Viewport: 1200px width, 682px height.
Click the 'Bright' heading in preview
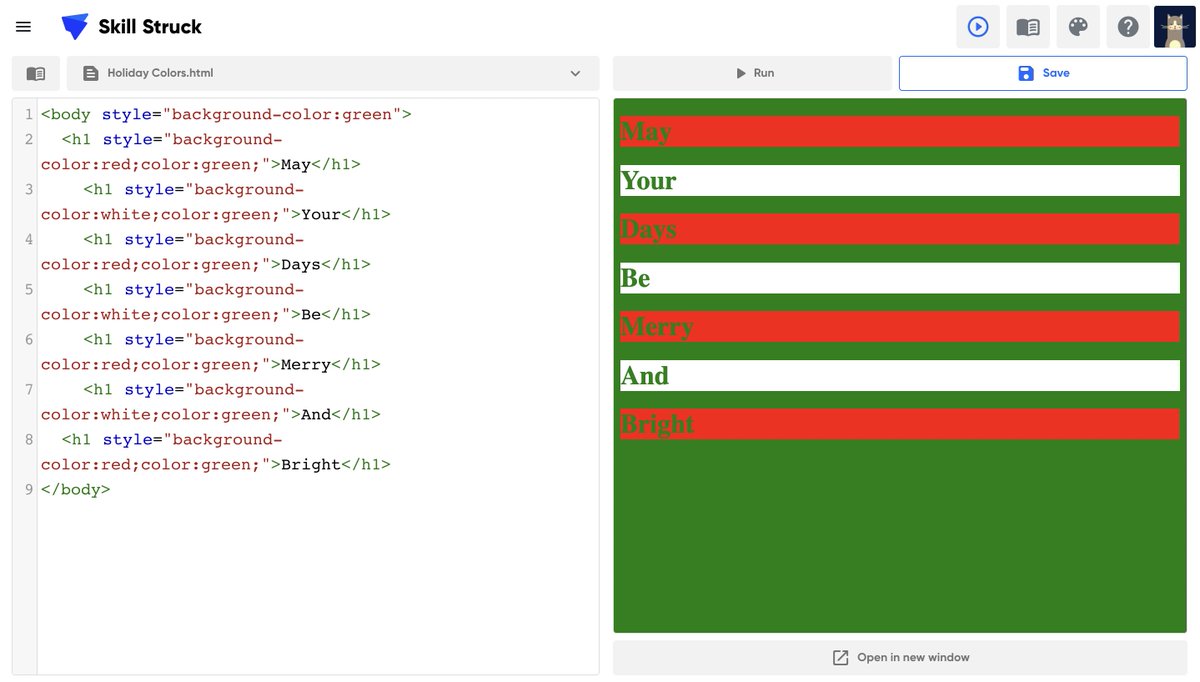(x=900, y=424)
